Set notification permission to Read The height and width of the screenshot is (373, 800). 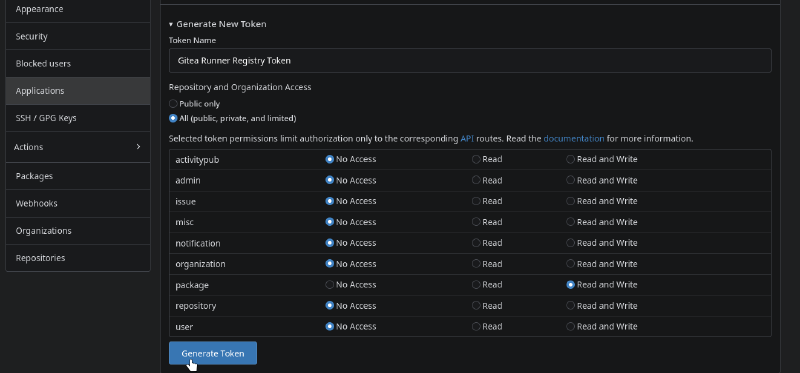tap(476, 243)
